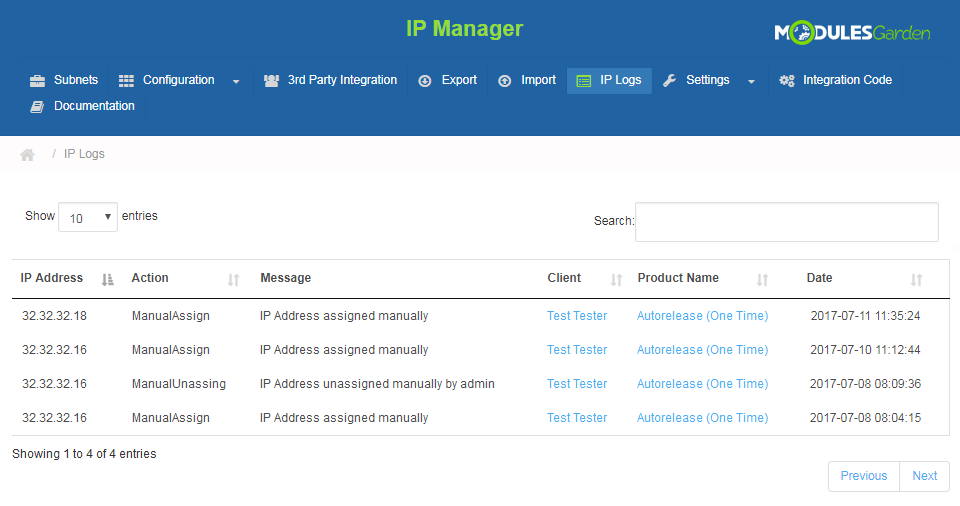Open Test Tester link dated 2017-07-08 08:04:15

pyautogui.click(x=577, y=418)
